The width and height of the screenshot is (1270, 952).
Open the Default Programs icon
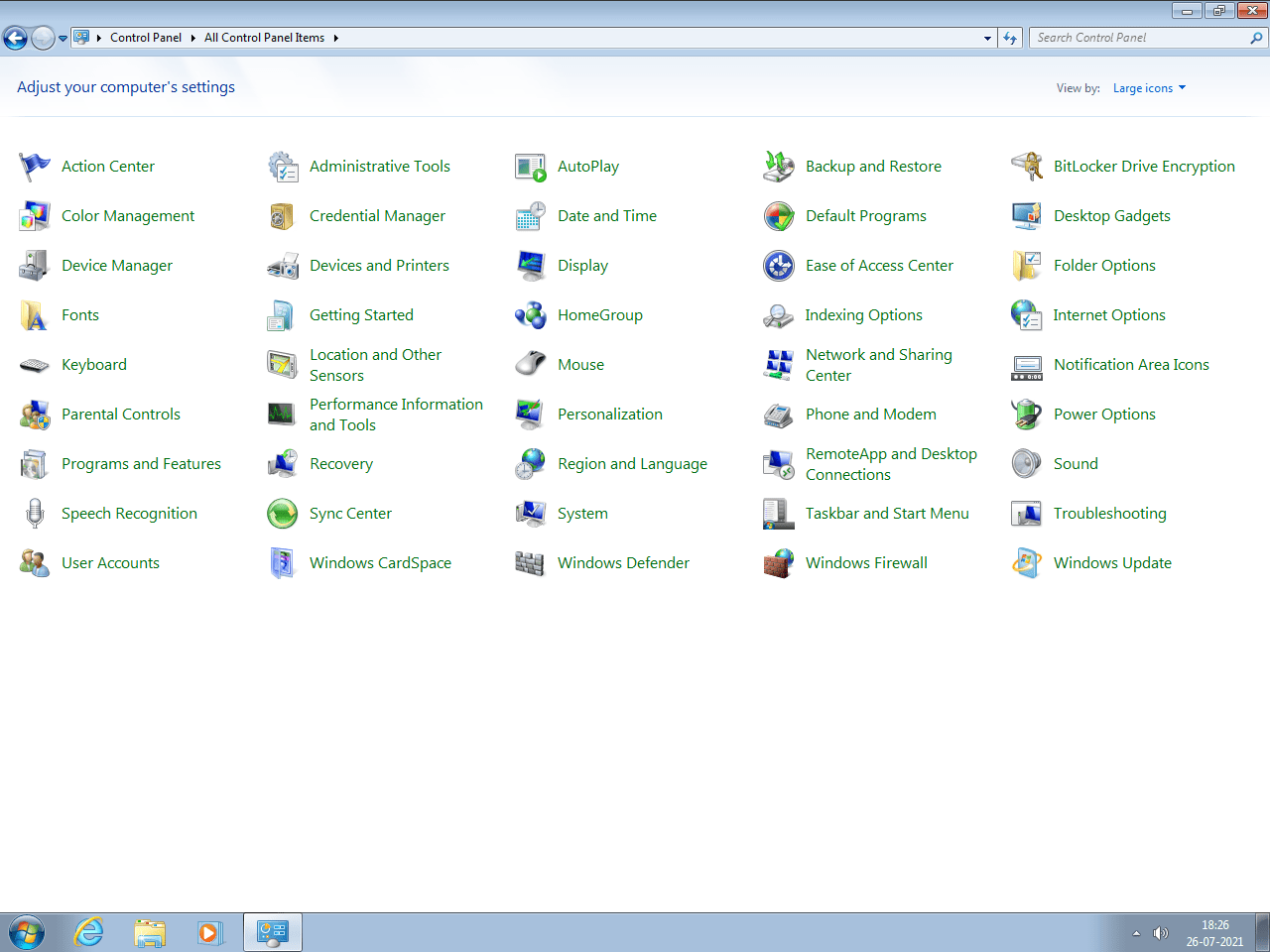(779, 216)
